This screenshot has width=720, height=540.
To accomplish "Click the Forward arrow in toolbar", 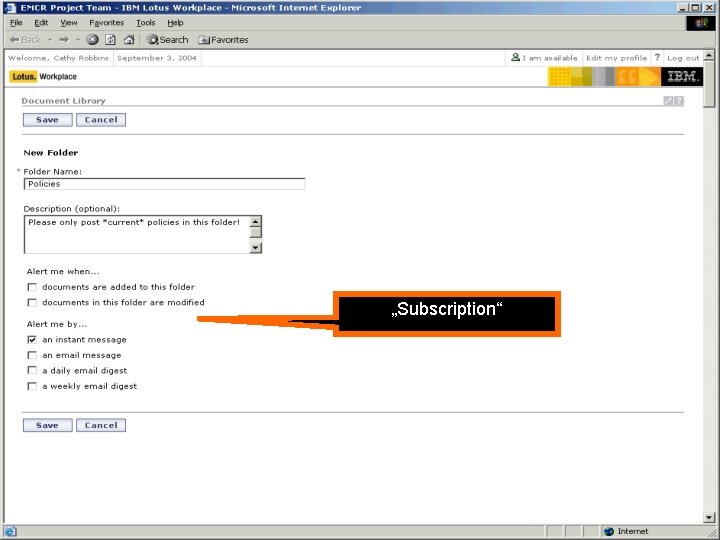I will coord(64,40).
